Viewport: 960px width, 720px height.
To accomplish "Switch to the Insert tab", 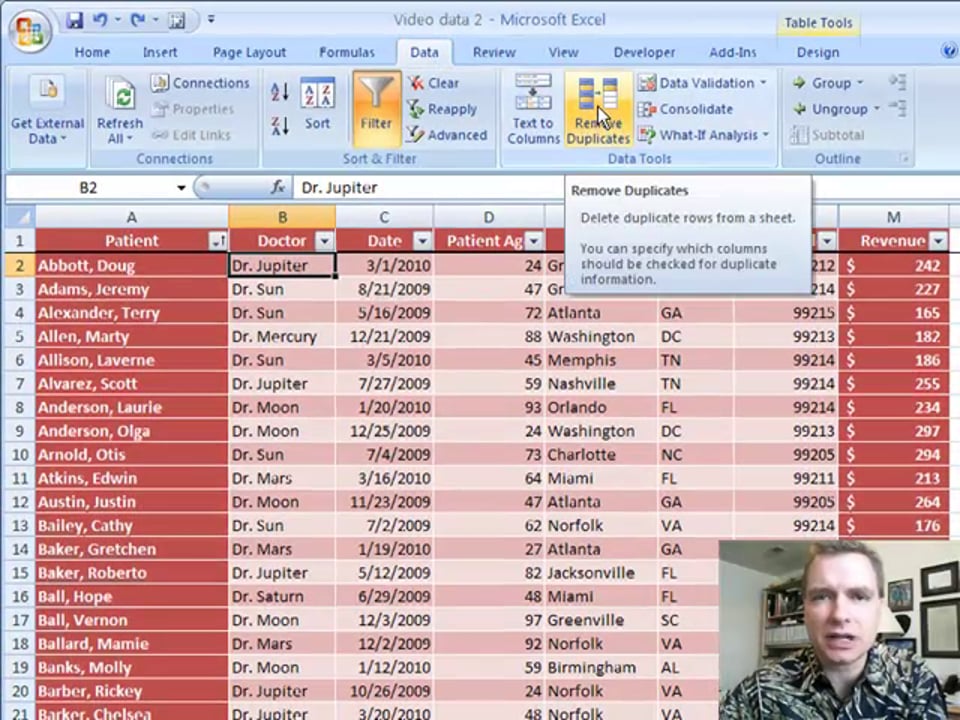I will [x=160, y=53].
